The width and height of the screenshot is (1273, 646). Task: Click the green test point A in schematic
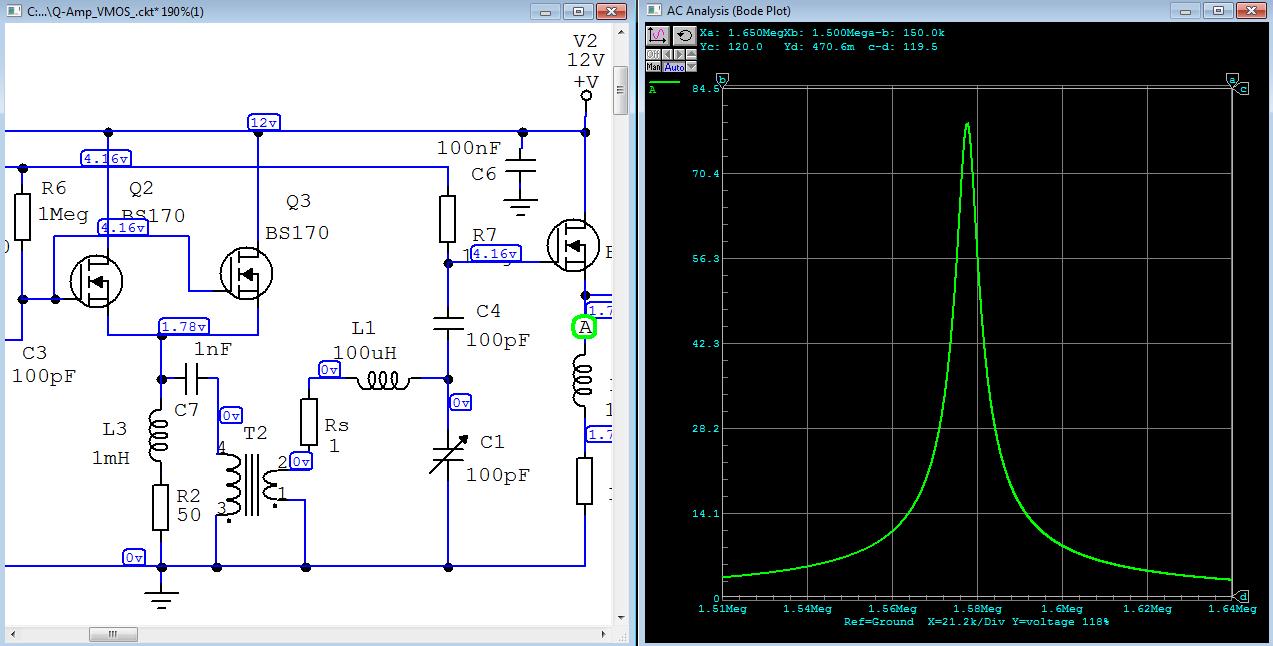(584, 327)
